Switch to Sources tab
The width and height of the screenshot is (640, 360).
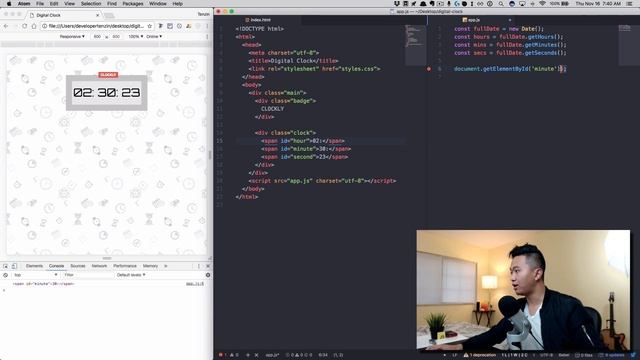click(78, 266)
